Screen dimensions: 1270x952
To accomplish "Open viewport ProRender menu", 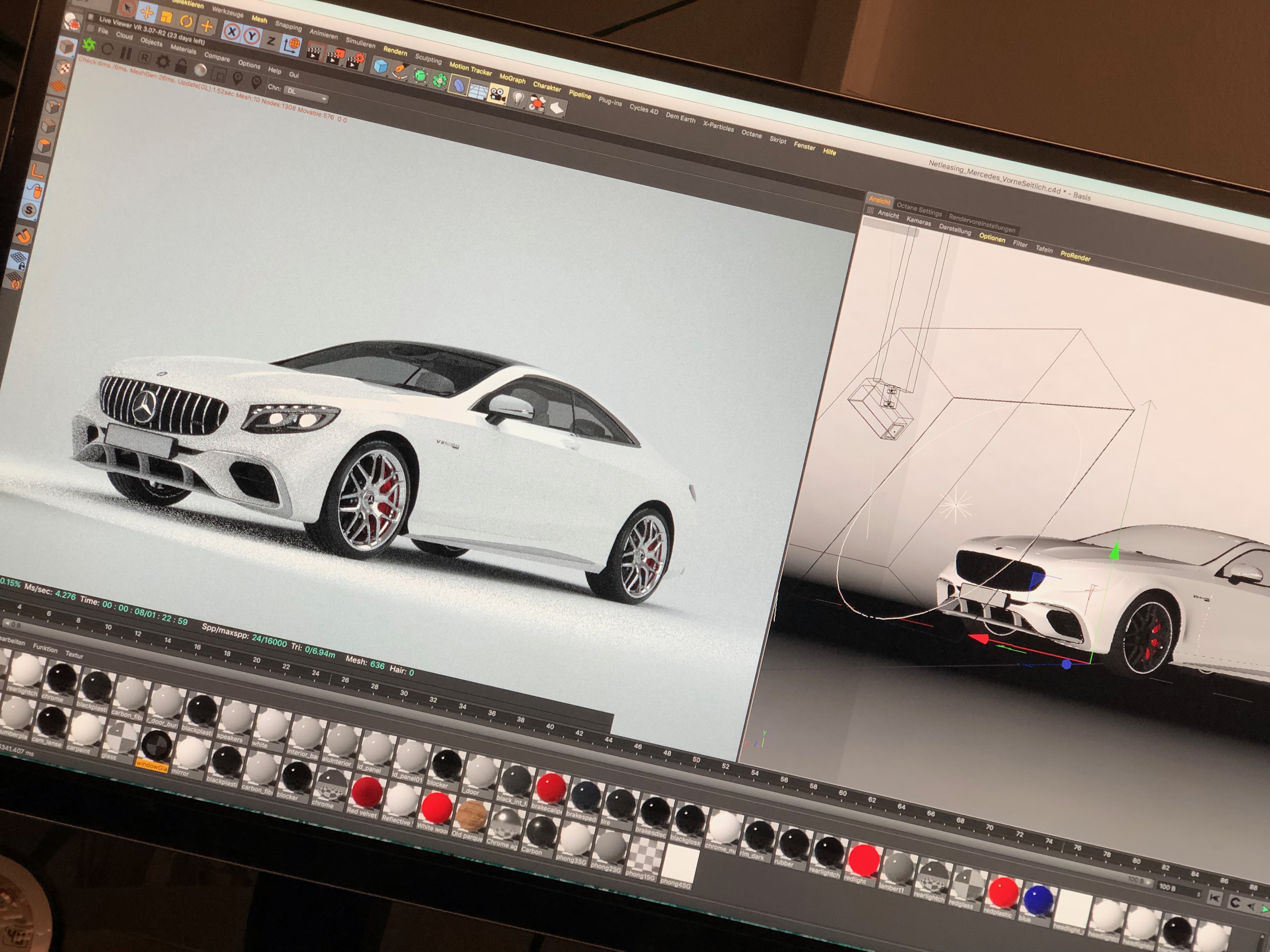I will pos(1075,257).
